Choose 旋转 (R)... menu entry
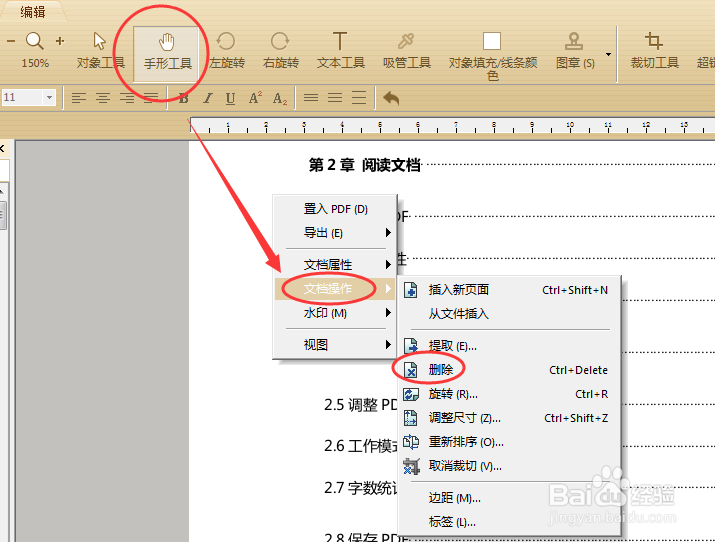Viewport: 715px width, 542px height. pos(509,394)
